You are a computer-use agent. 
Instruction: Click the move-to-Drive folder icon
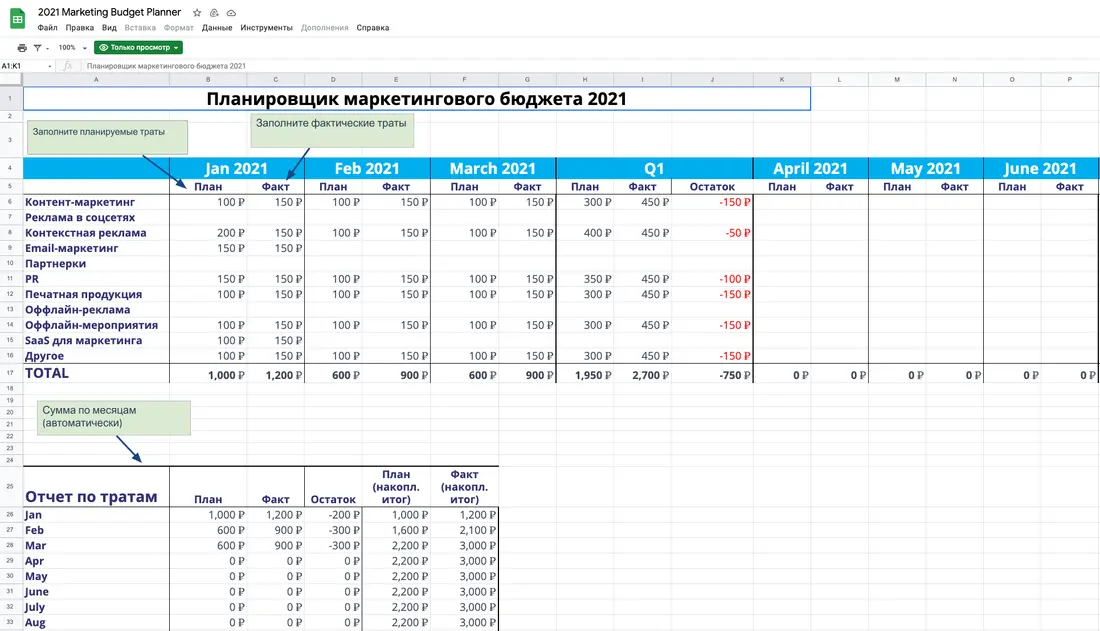(x=214, y=13)
